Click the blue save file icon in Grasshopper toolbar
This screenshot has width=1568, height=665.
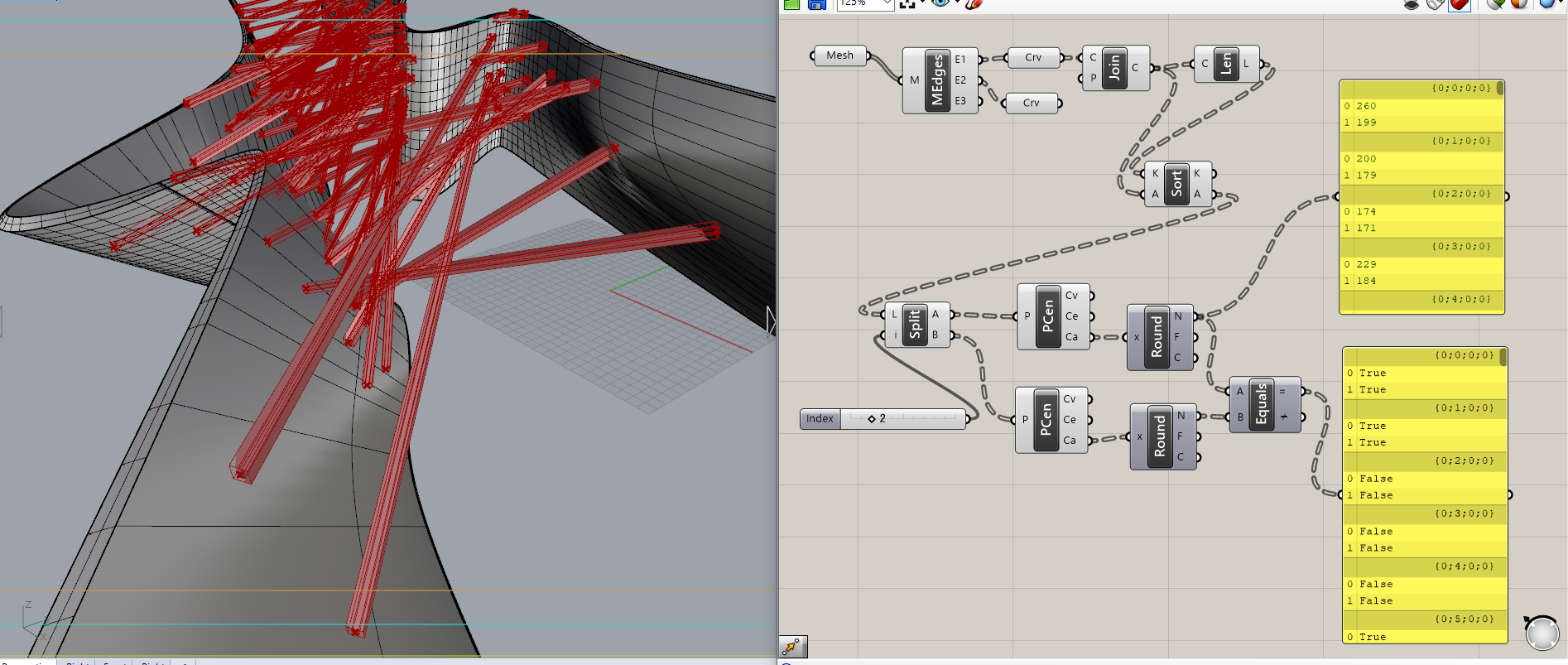point(816,4)
